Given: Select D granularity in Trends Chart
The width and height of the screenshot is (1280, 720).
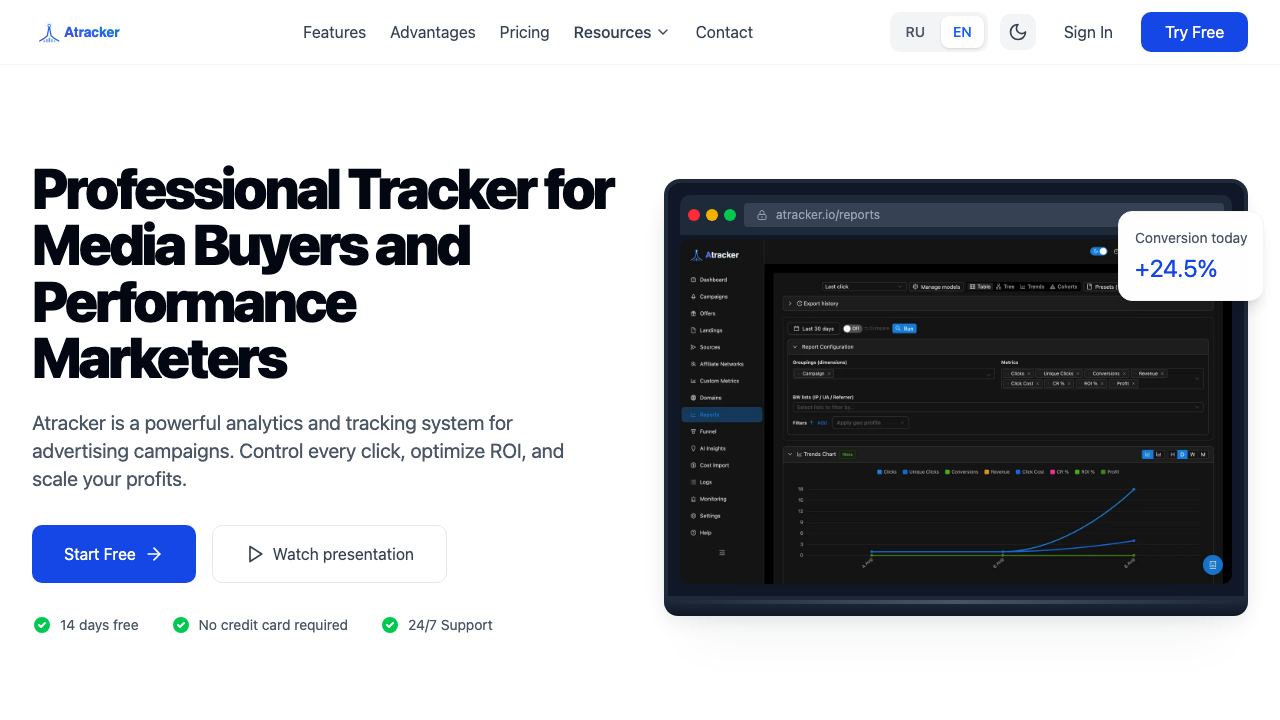Looking at the screenshot, I should [1182, 454].
